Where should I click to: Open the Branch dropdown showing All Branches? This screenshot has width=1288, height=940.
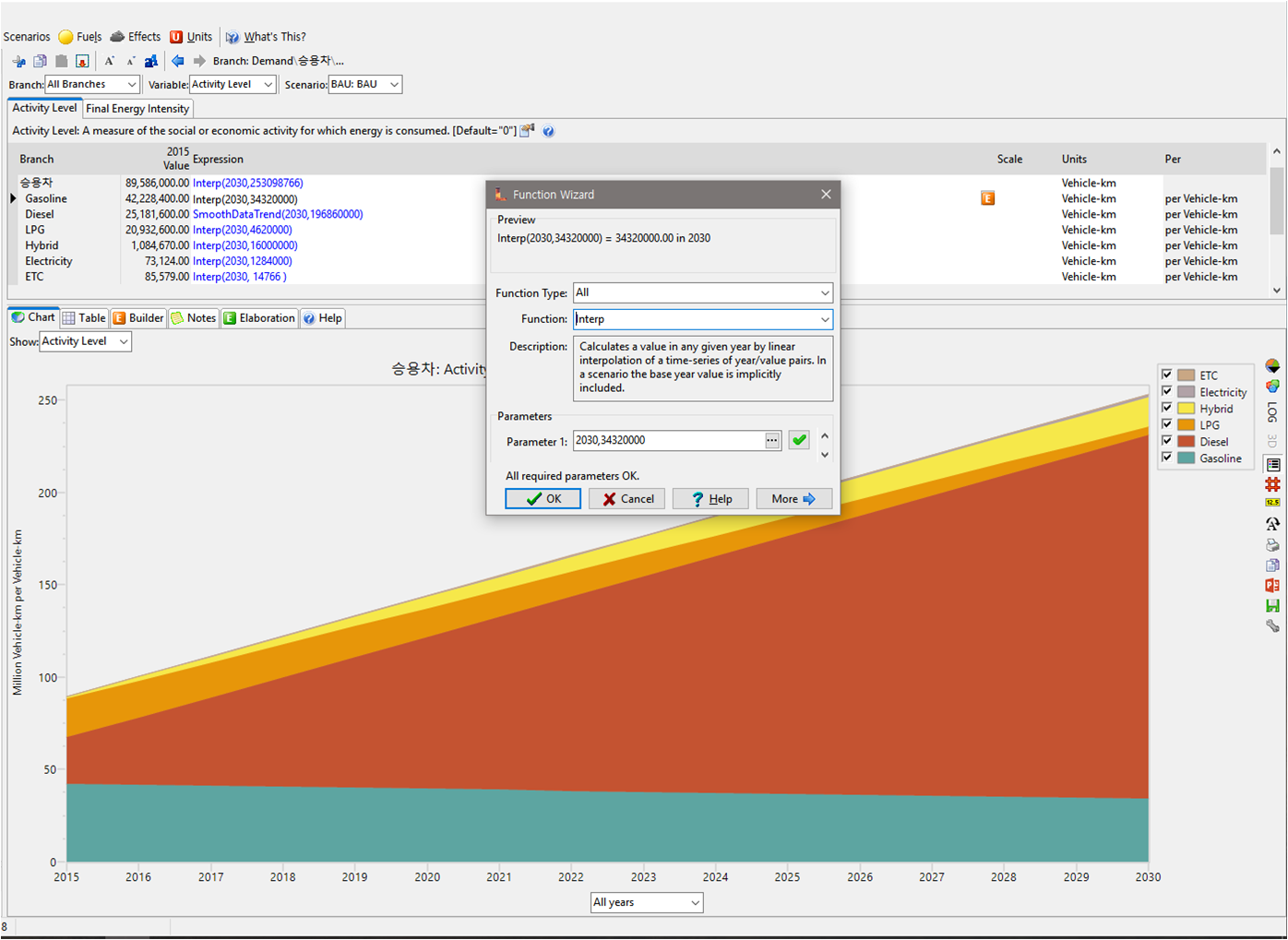pos(92,84)
